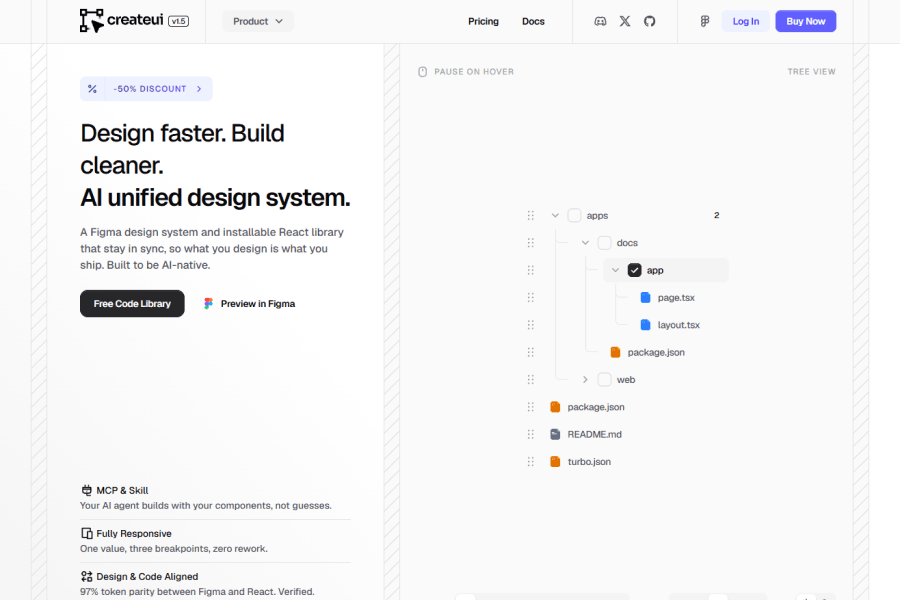Click the orange icon of root package.json
This screenshot has height=600, width=900.
point(555,407)
